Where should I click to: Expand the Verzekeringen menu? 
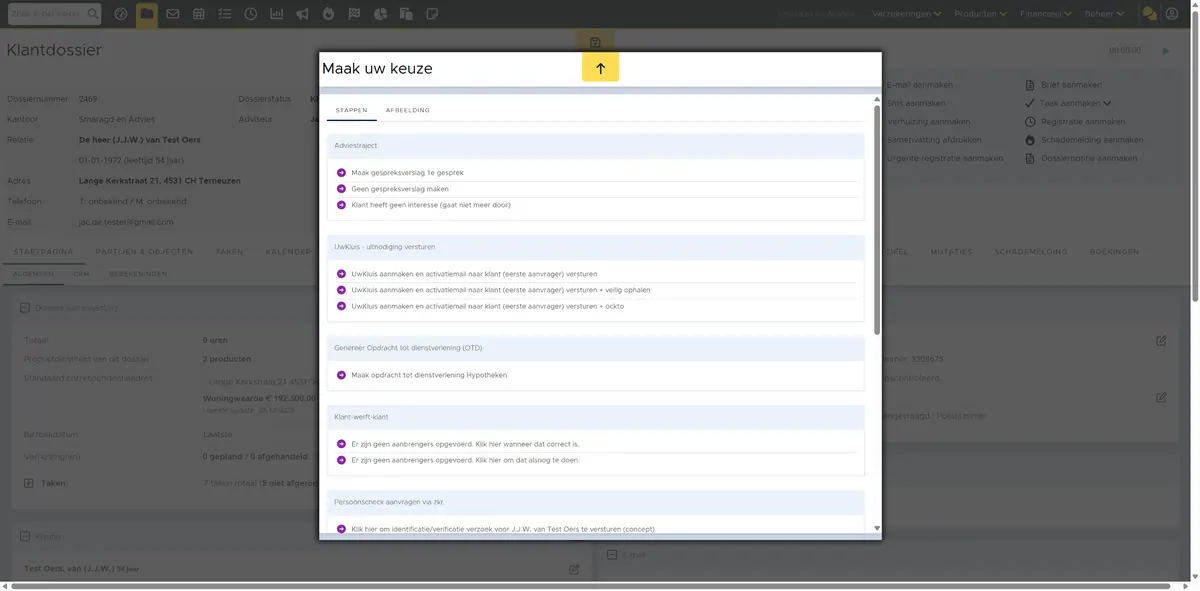coord(907,14)
